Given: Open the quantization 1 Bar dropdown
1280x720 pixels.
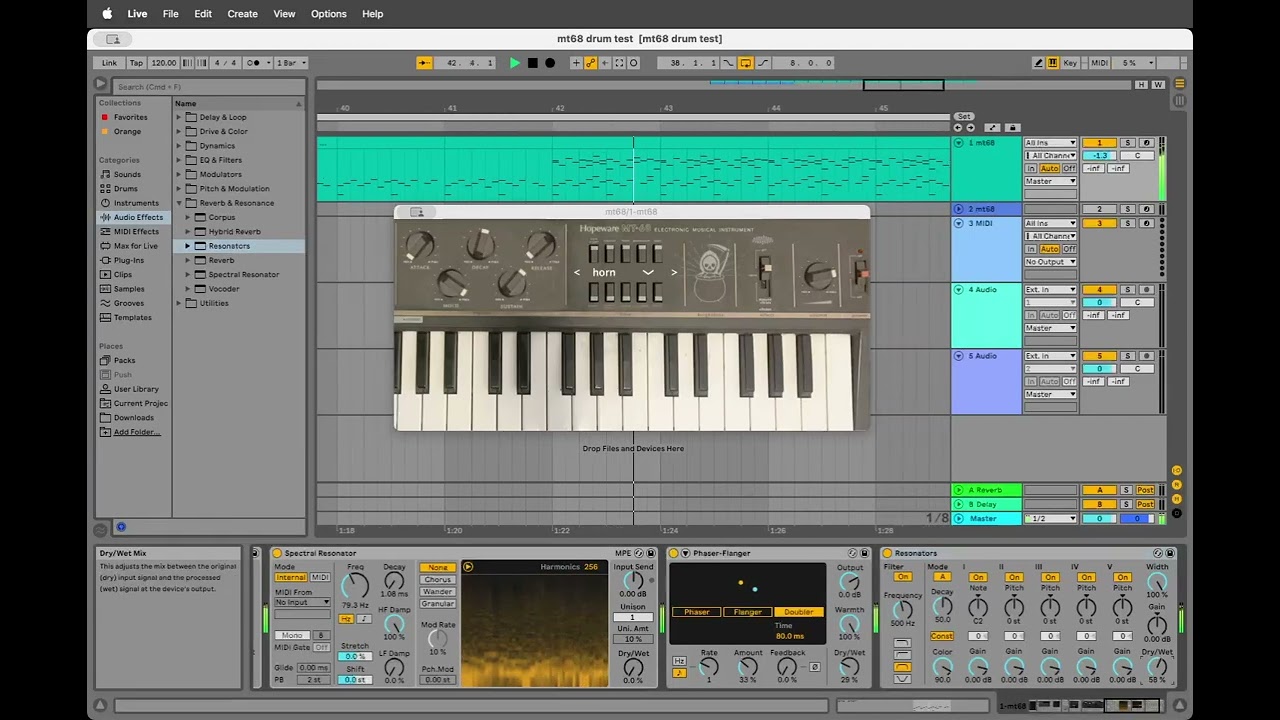Looking at the screenshot, I should point(291,63).
